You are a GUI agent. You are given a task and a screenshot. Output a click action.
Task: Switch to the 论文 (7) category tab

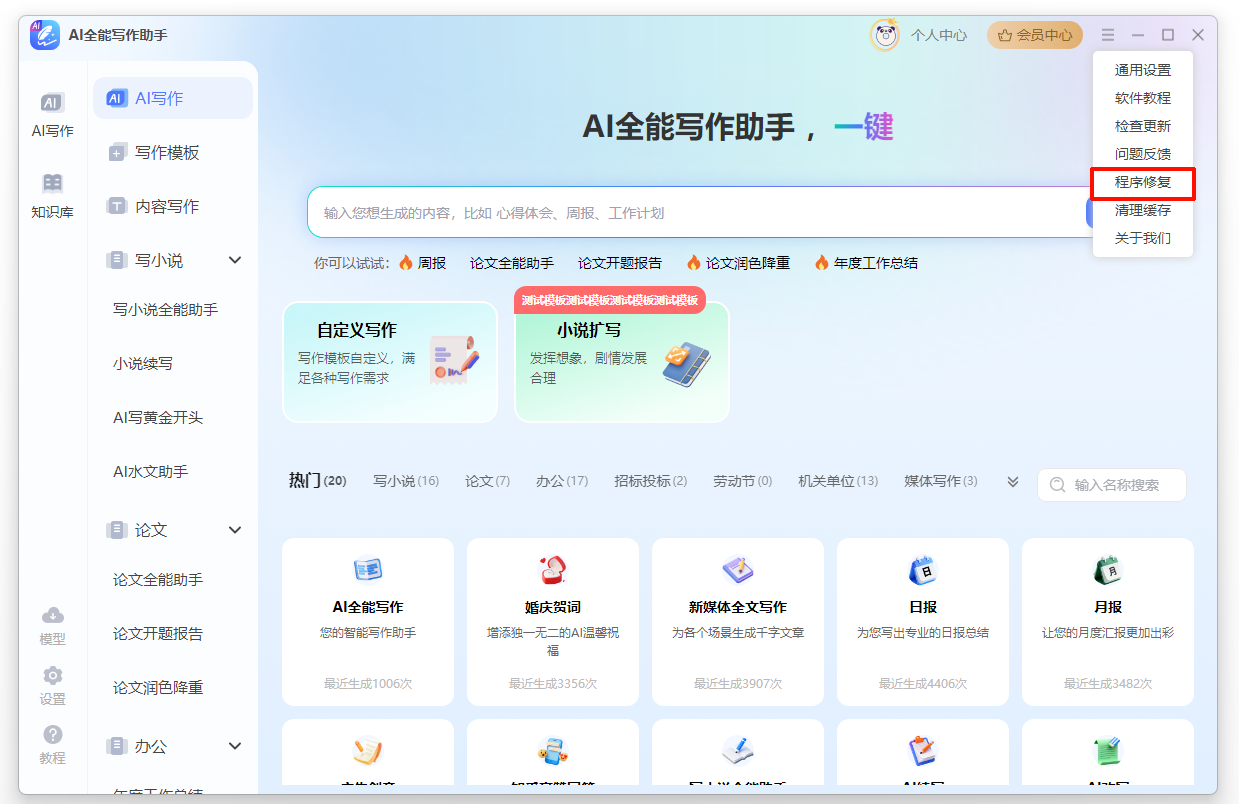tap(487, 480)
